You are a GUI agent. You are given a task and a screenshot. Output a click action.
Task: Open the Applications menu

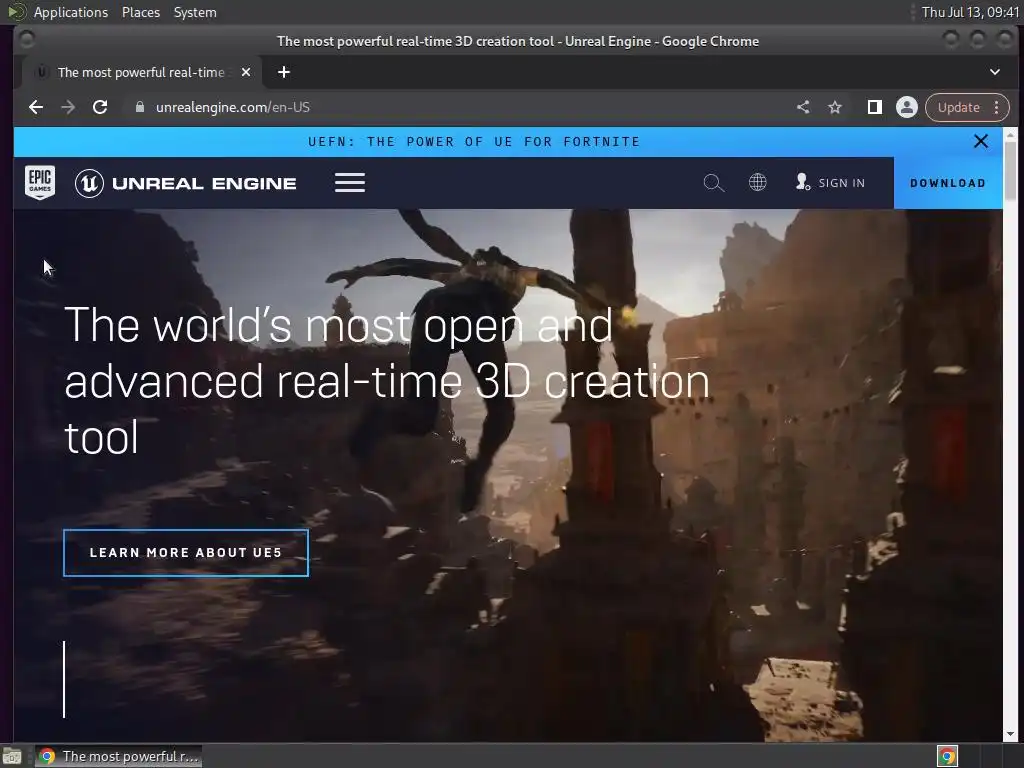71,12
